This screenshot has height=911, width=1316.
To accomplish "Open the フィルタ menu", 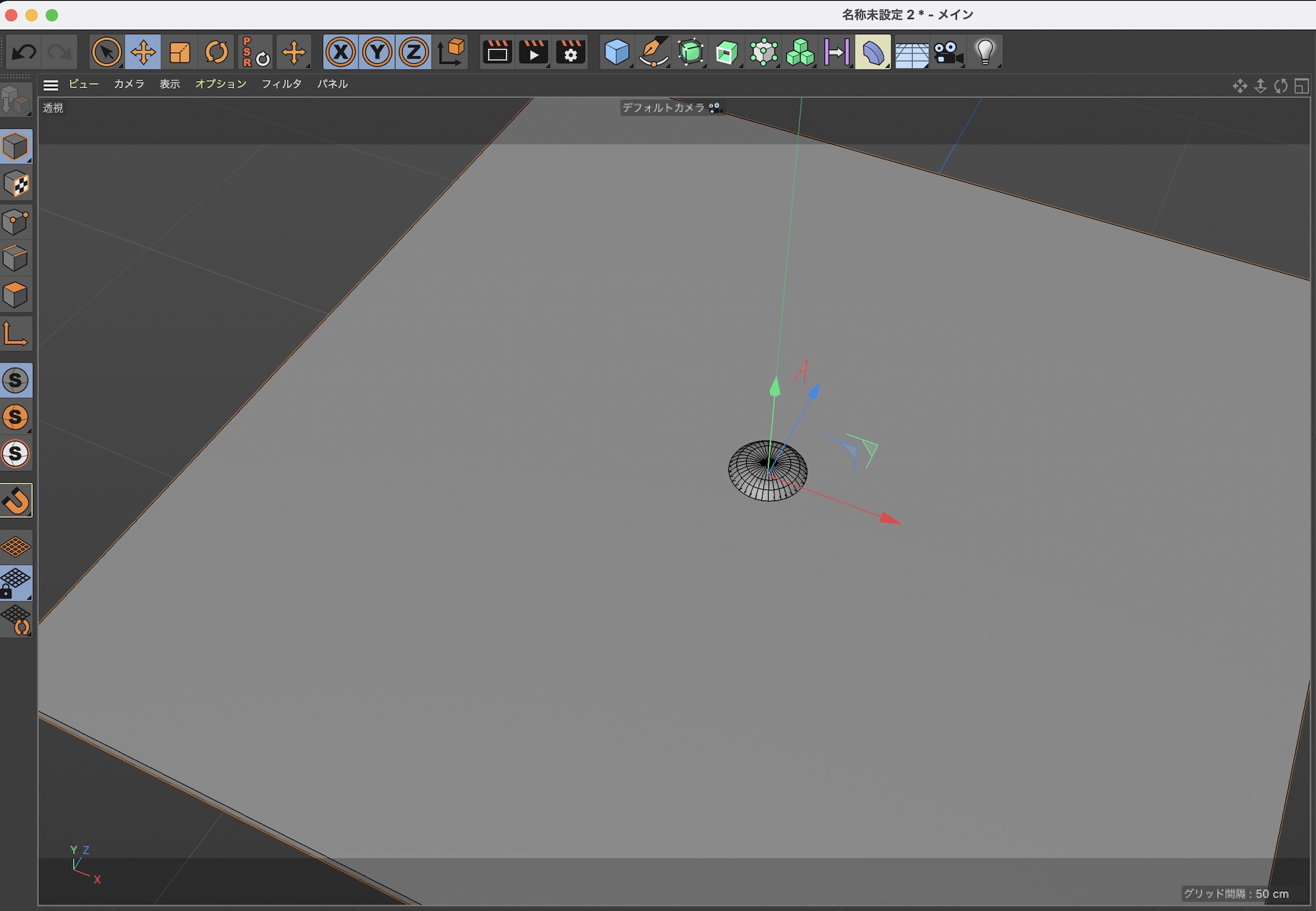I will tap(282, 84).
